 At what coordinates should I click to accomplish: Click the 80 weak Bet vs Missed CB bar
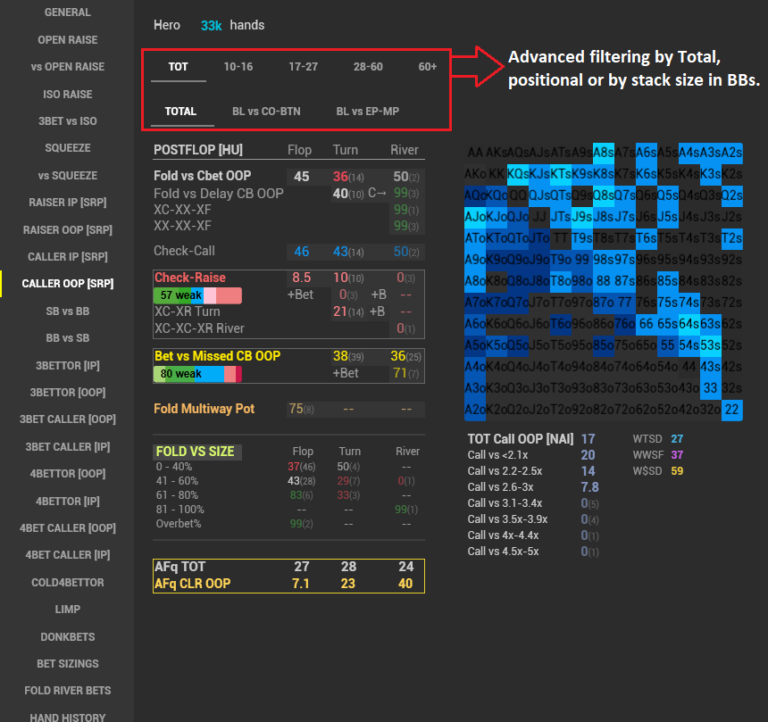point(198,374)
